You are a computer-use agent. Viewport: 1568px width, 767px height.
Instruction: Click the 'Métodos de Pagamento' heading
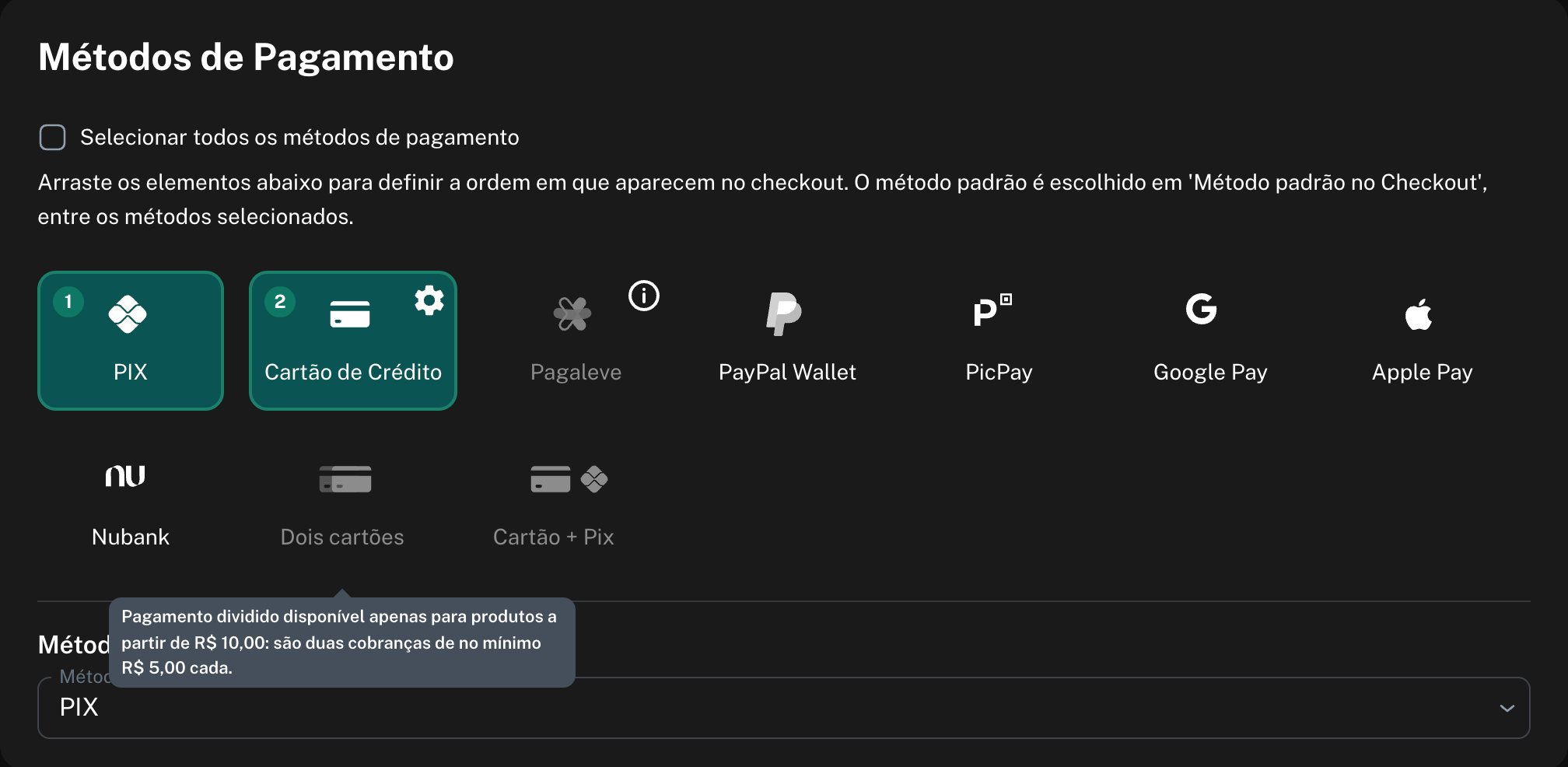(246, 58)
